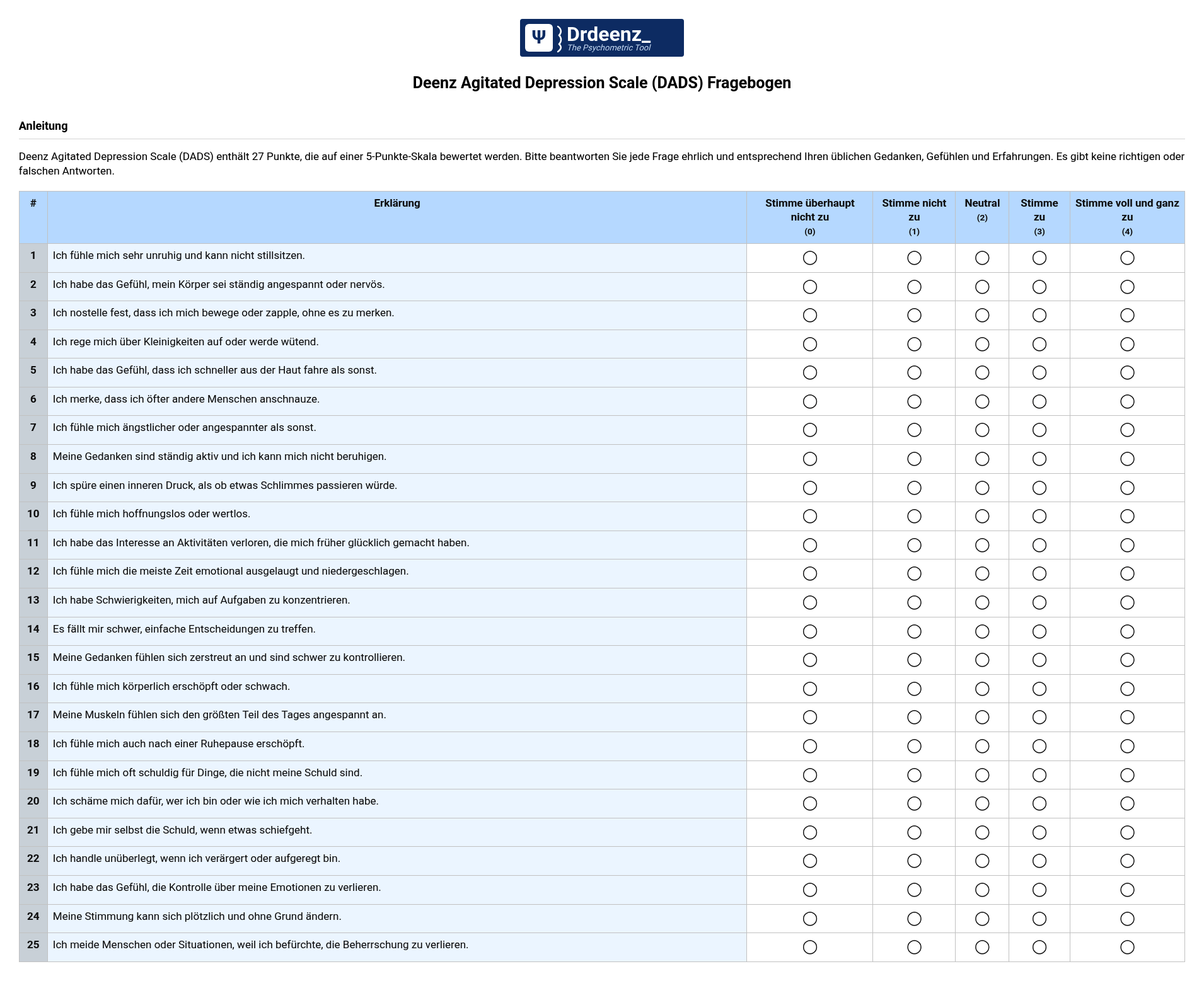Select 'Stimme voll und ganz zu' for question 12

[x=1127, y=574]
